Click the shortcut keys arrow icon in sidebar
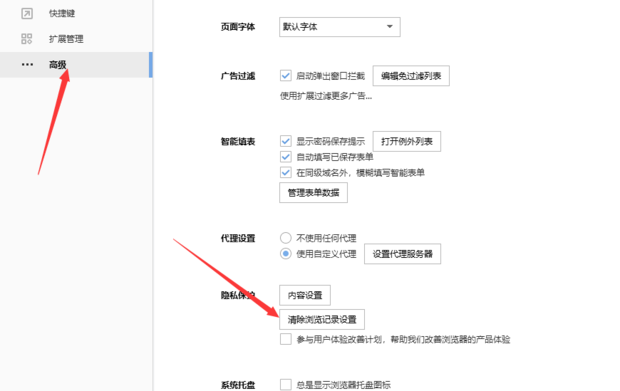The height and width of the screenshot is (391, 620). (x=27, y=13)
